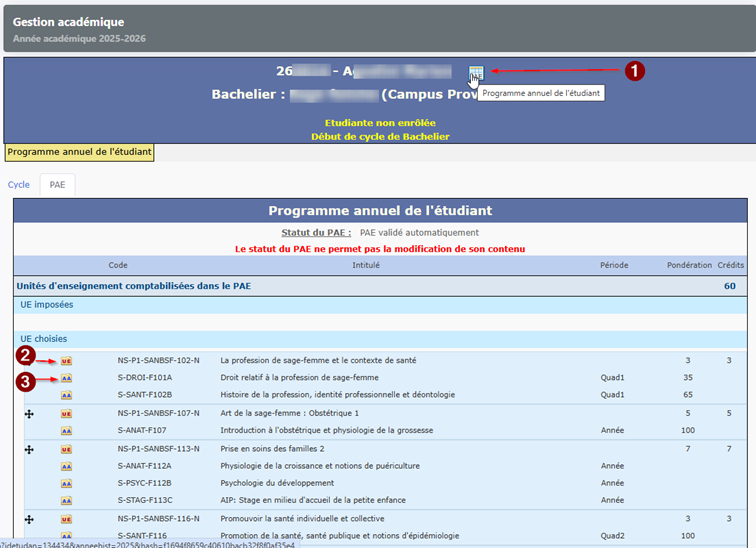Click UE icon for NS-P1-SANBSF-116-N
This screenshot has width=756, height=548.
coord(67,519)
